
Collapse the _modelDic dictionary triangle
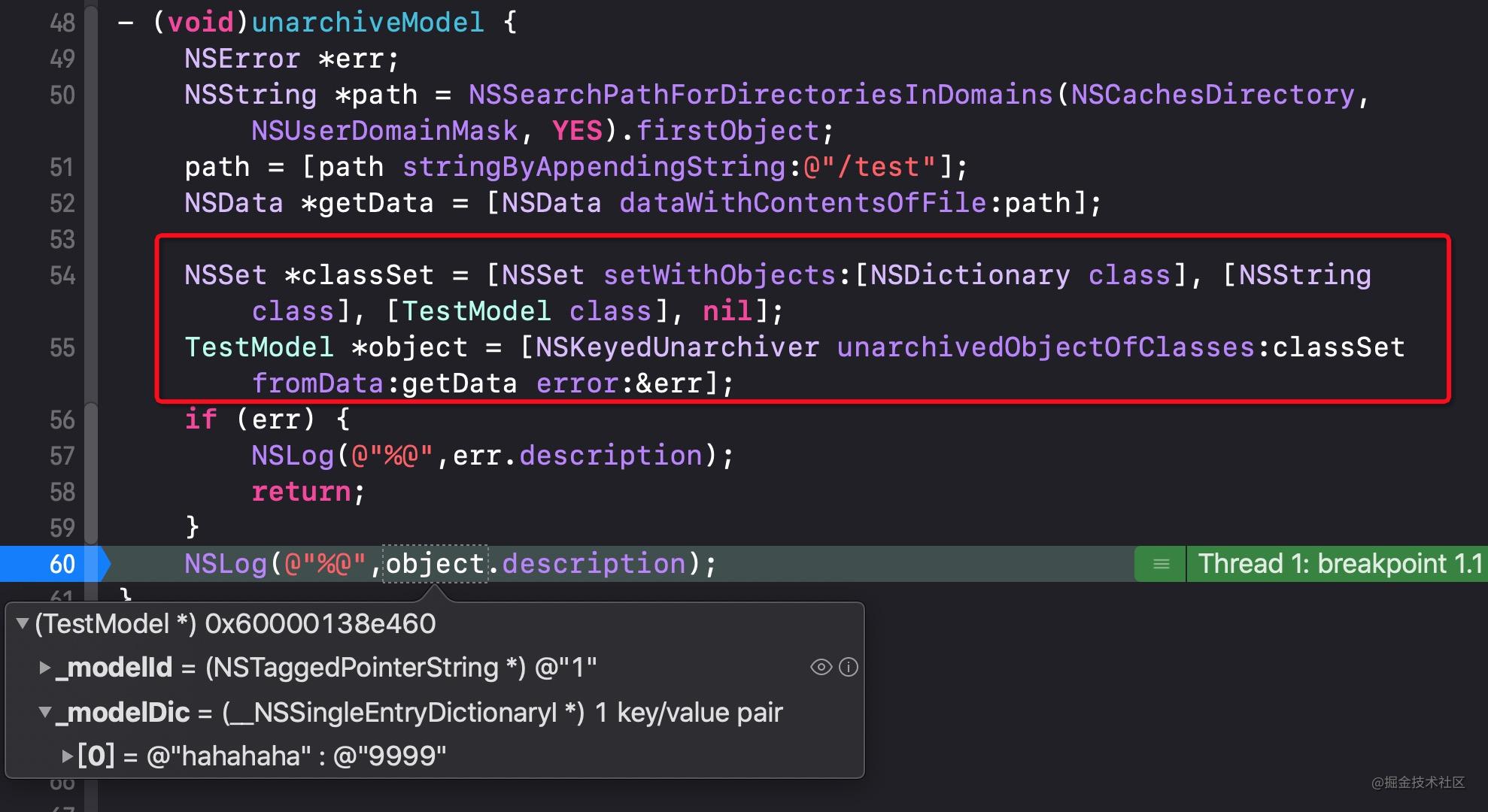(45, 711)
